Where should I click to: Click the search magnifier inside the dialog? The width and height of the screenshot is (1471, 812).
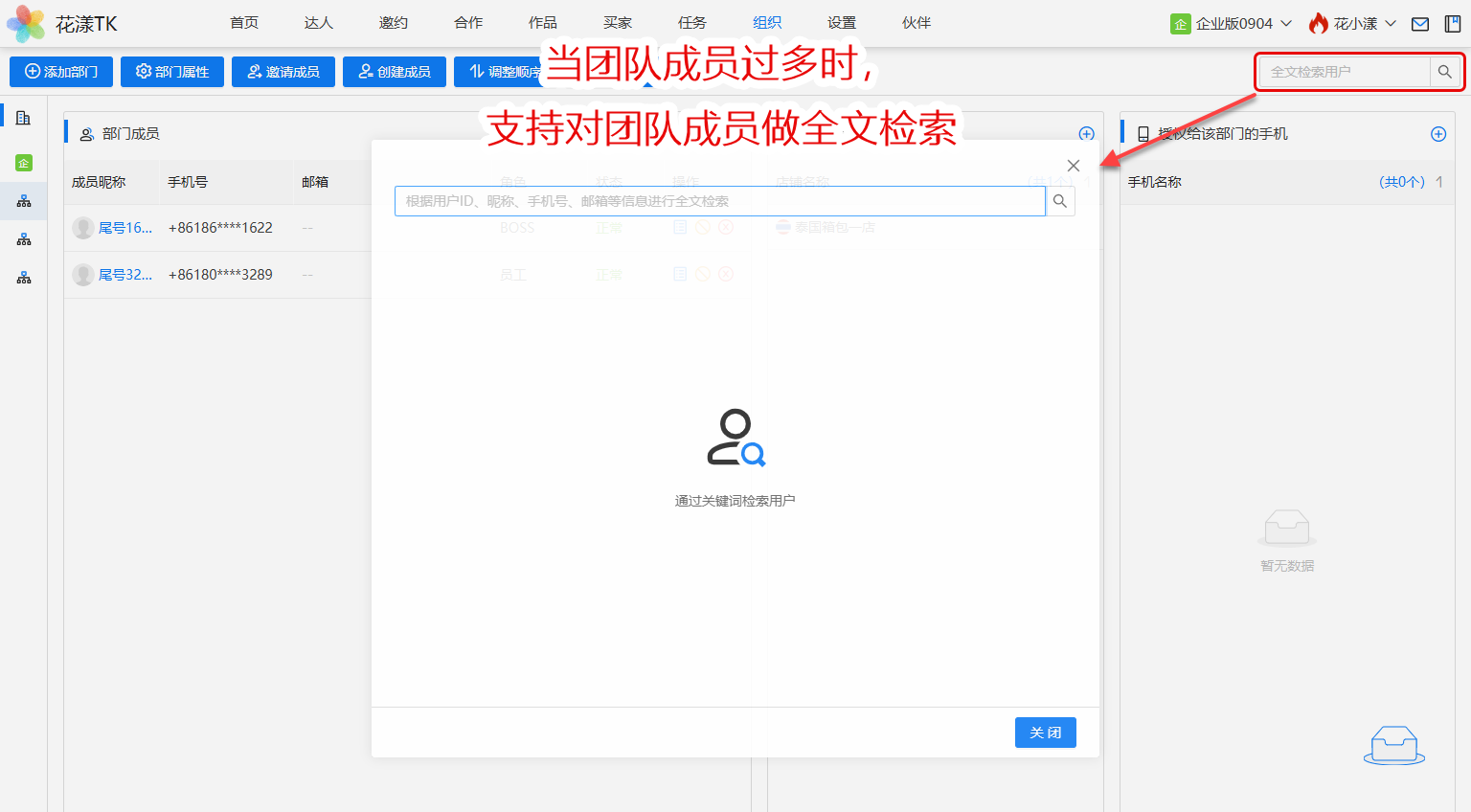click(1060, 201)
